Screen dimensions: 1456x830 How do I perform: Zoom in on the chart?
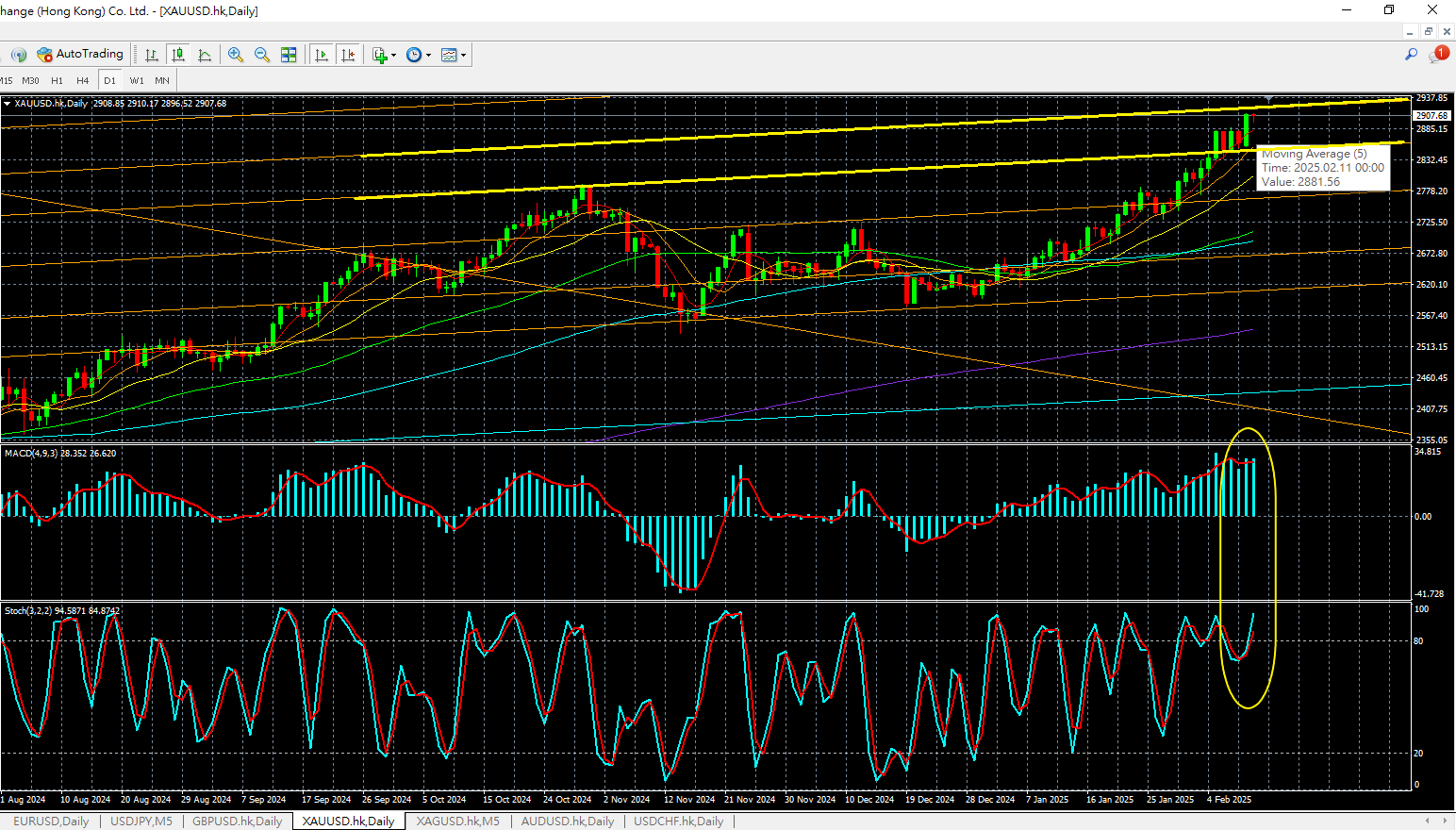236,55
